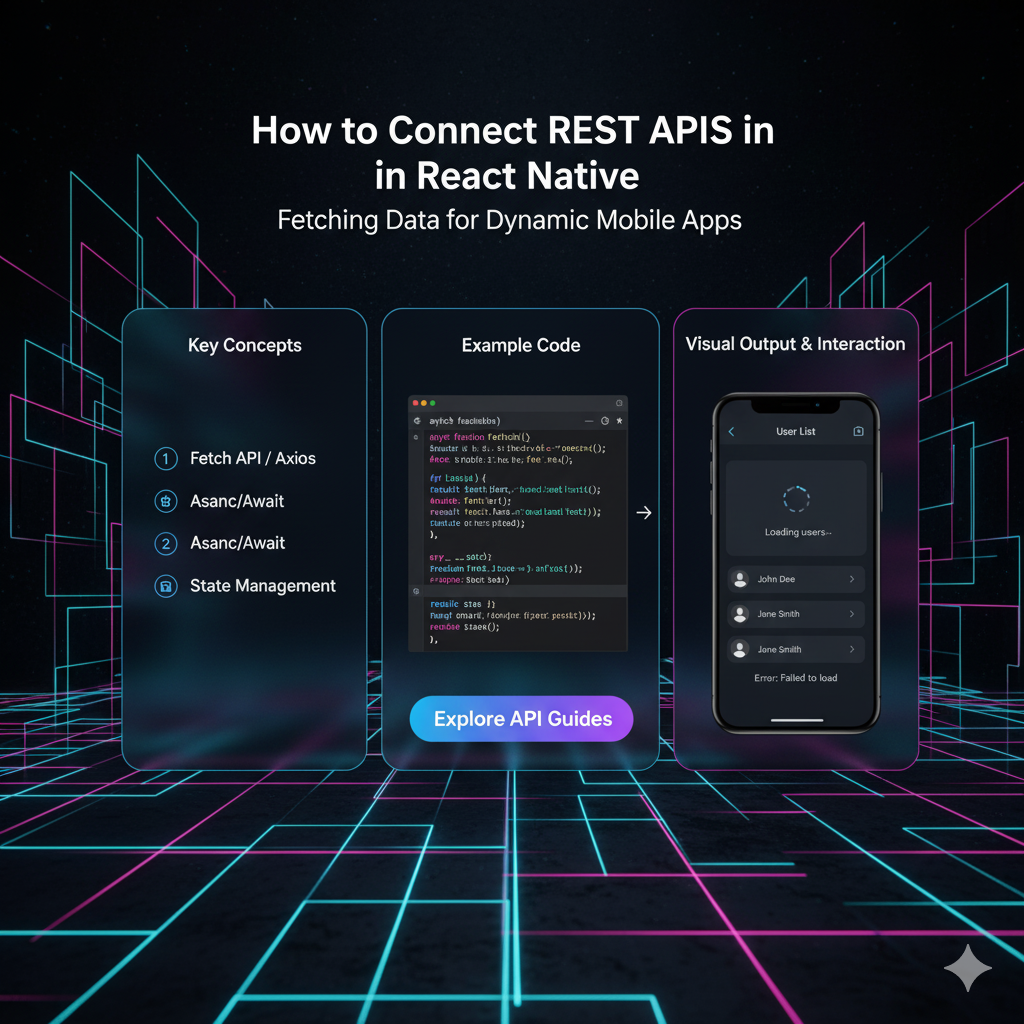Click the circular loading spinner above Loading users
Viewport: 1024px width, 1024px height.
(795, 498)
